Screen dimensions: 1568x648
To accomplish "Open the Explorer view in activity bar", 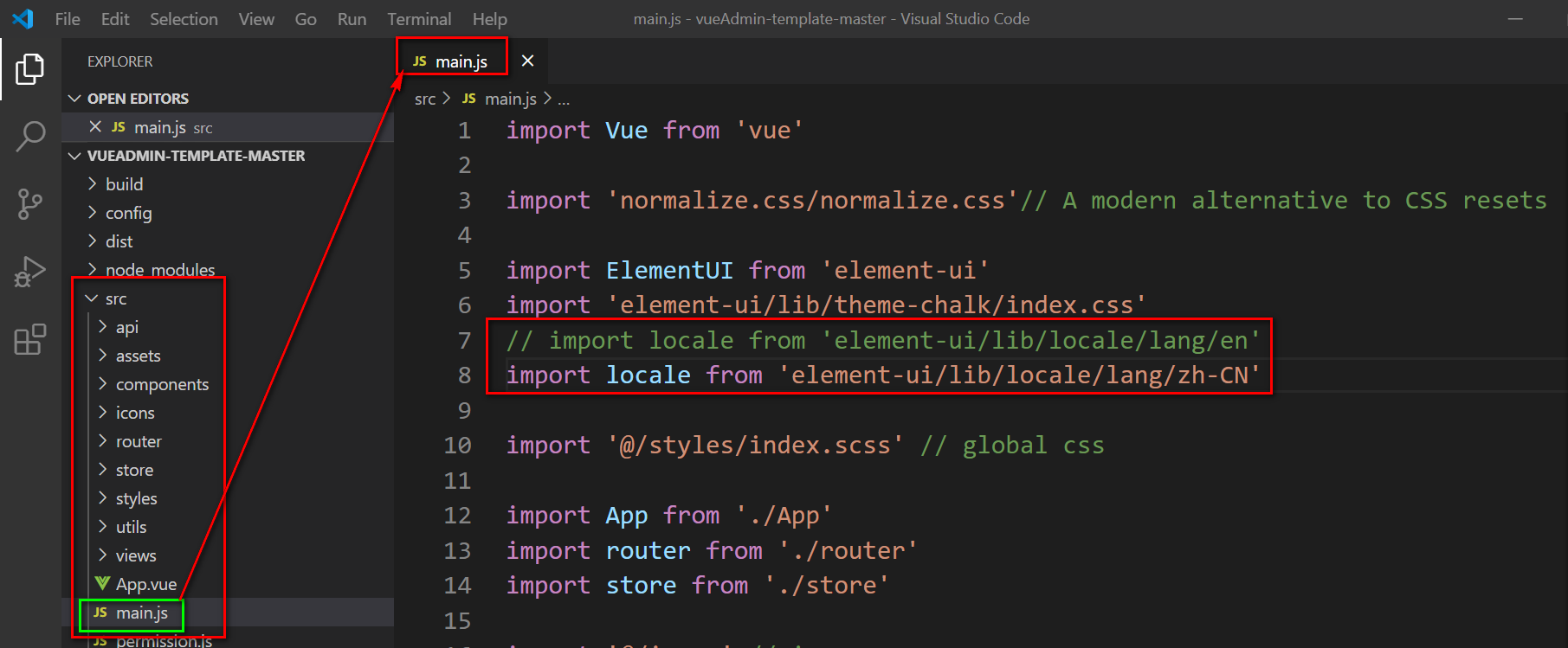I will 30,69.
